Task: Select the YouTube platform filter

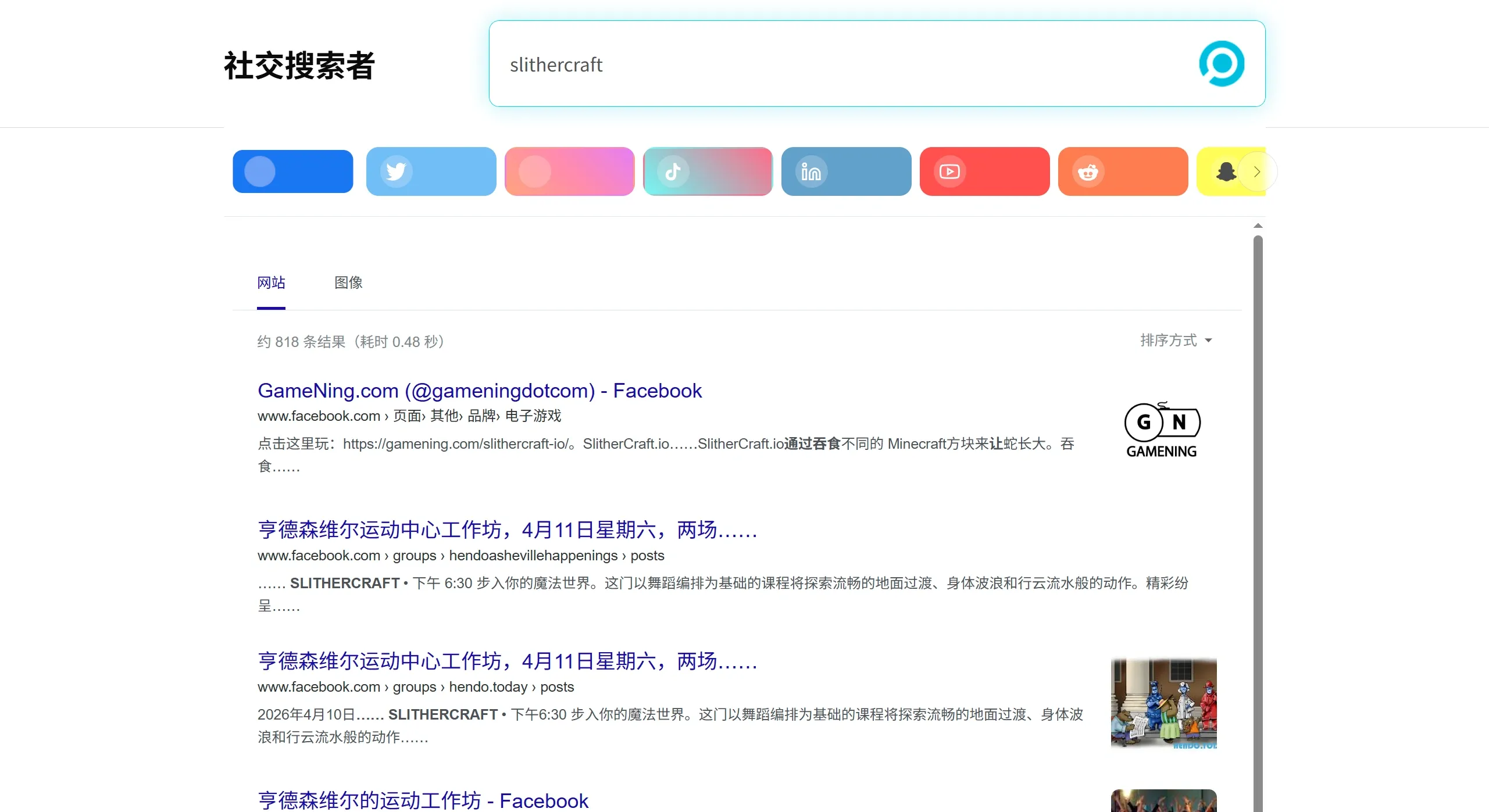Action: [984, 171]
